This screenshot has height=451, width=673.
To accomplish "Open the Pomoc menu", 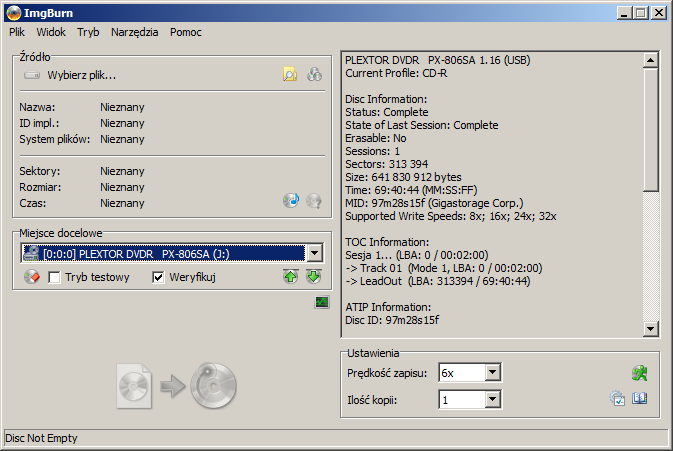I will coord(185,32).
